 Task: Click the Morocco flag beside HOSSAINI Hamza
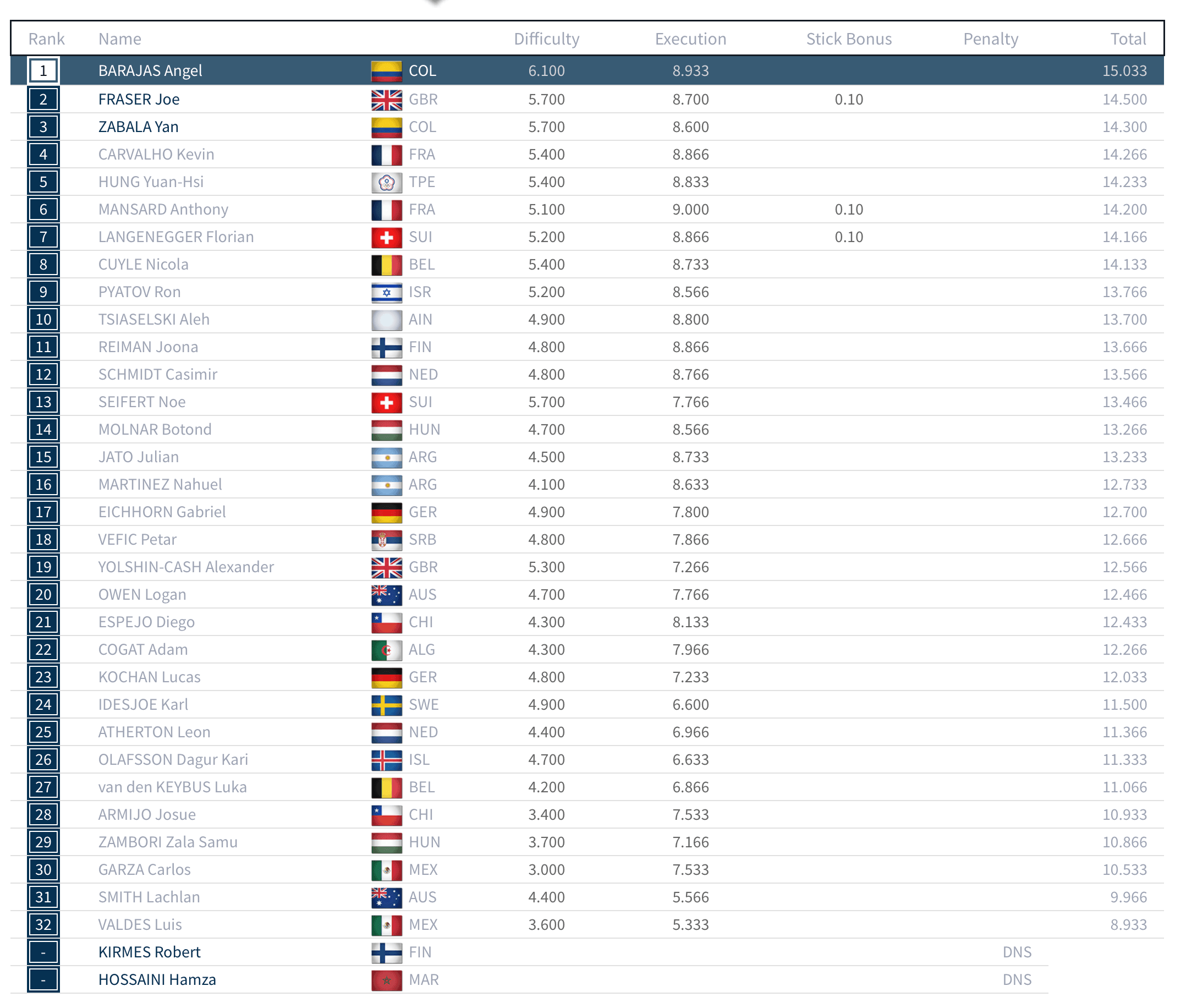(x=386, y=980)
